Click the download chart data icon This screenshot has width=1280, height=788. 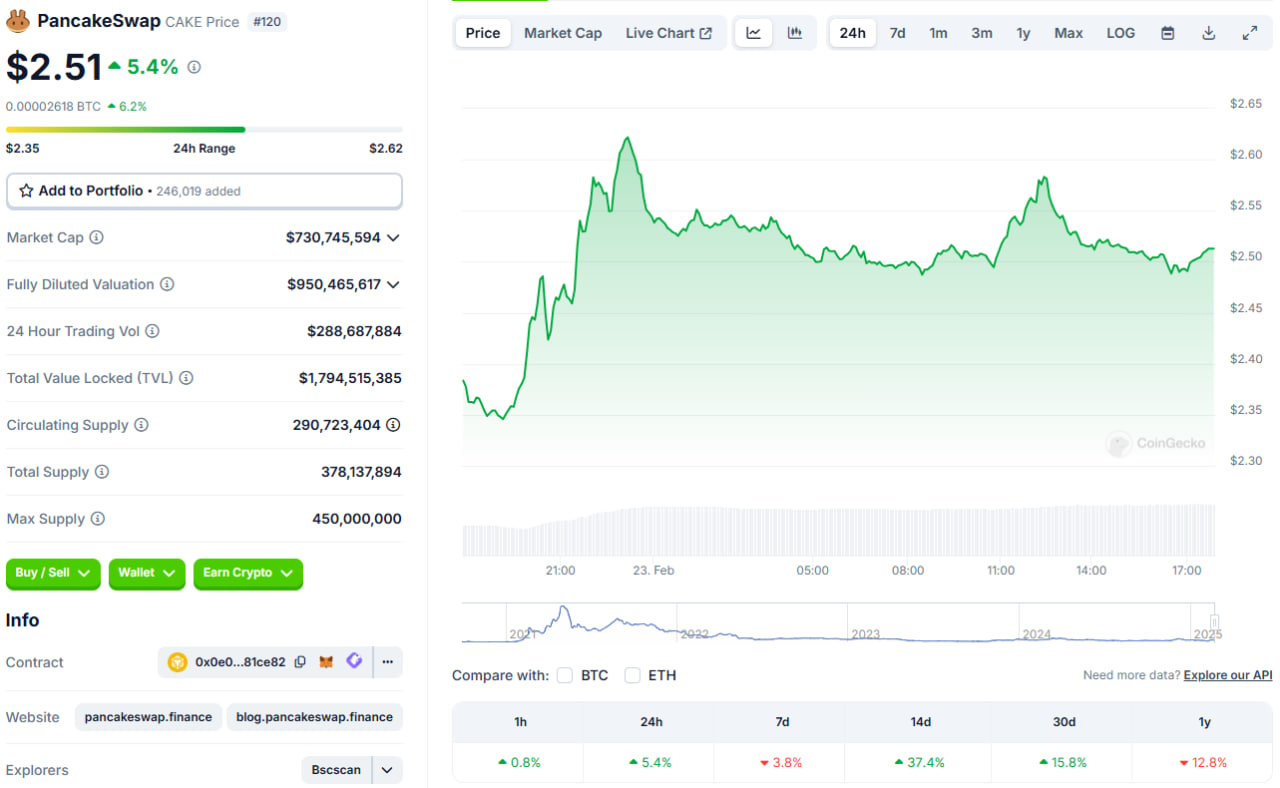pos(1208,33)
